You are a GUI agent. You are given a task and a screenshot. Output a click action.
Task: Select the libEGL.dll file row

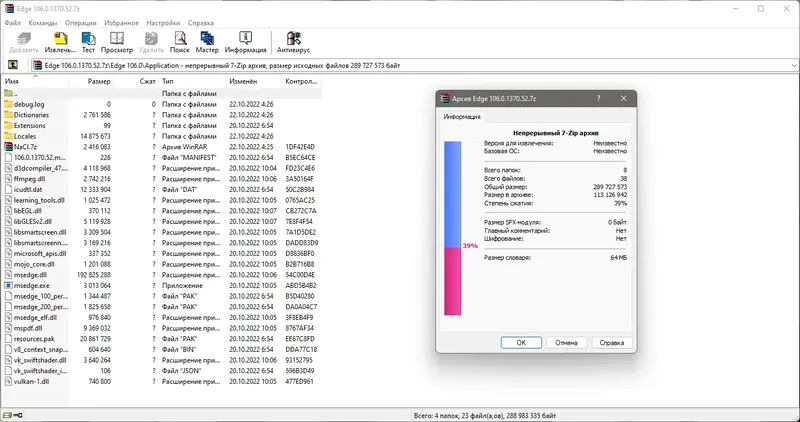(161, 211)
